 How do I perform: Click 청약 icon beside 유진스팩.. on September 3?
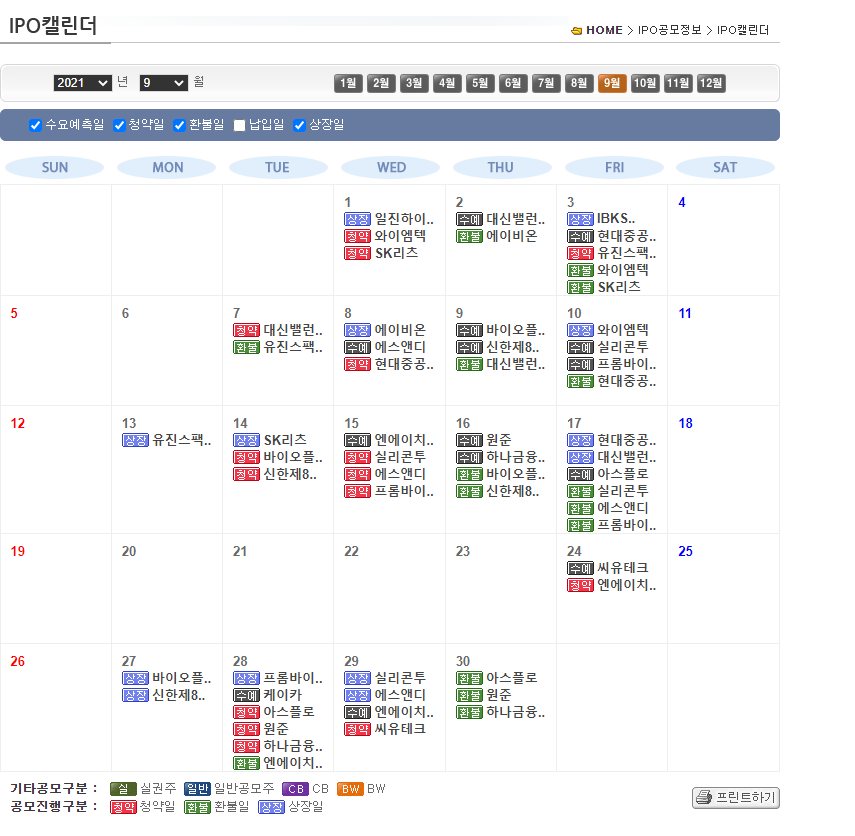point(580,253)
